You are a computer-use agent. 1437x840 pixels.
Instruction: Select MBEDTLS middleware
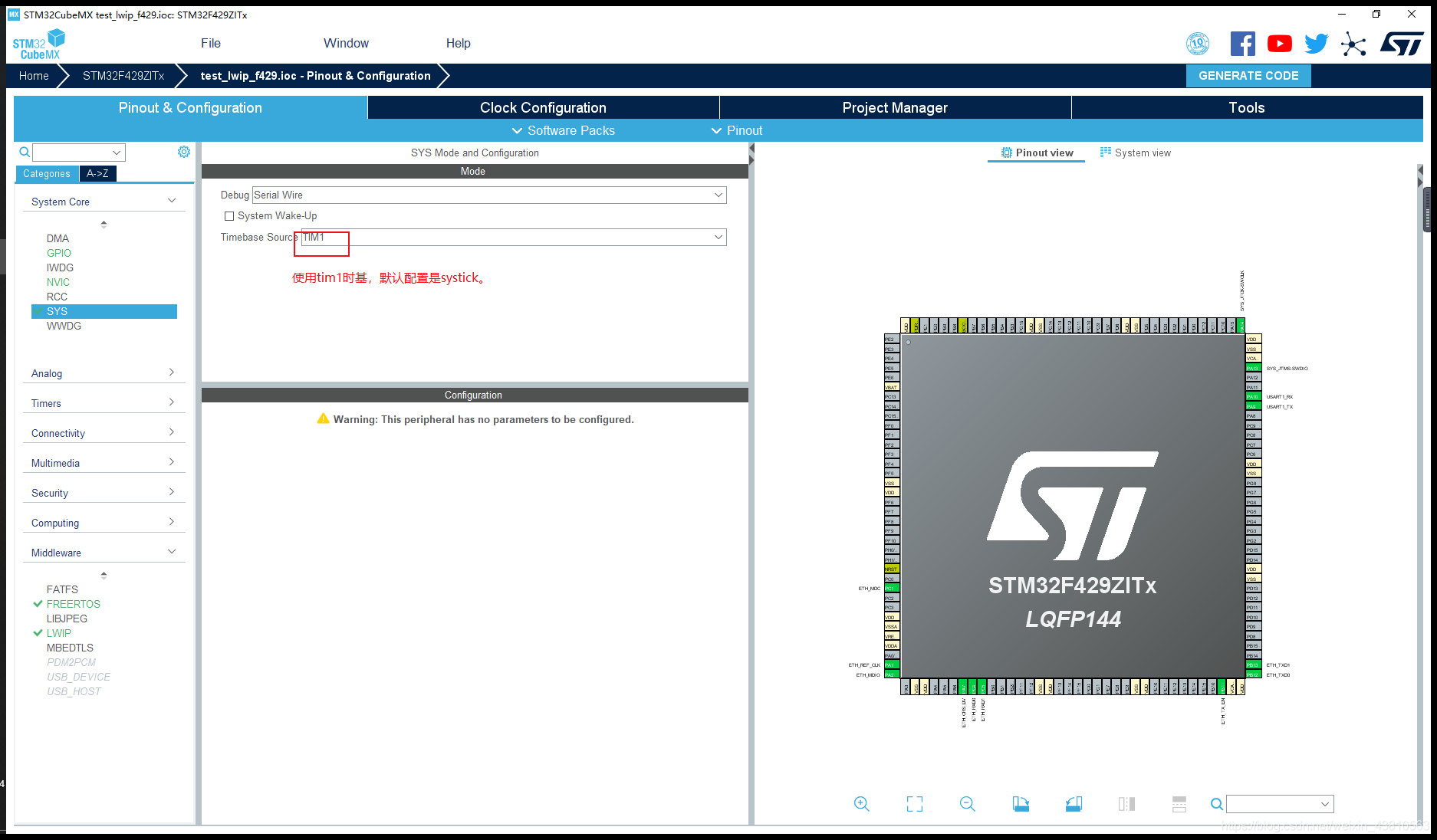point(70,648)
